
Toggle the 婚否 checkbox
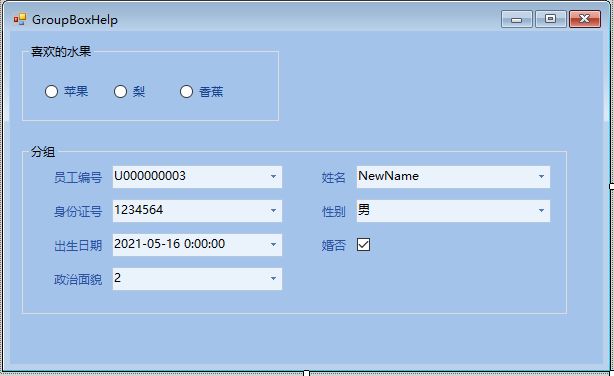[x=363, y=245]
